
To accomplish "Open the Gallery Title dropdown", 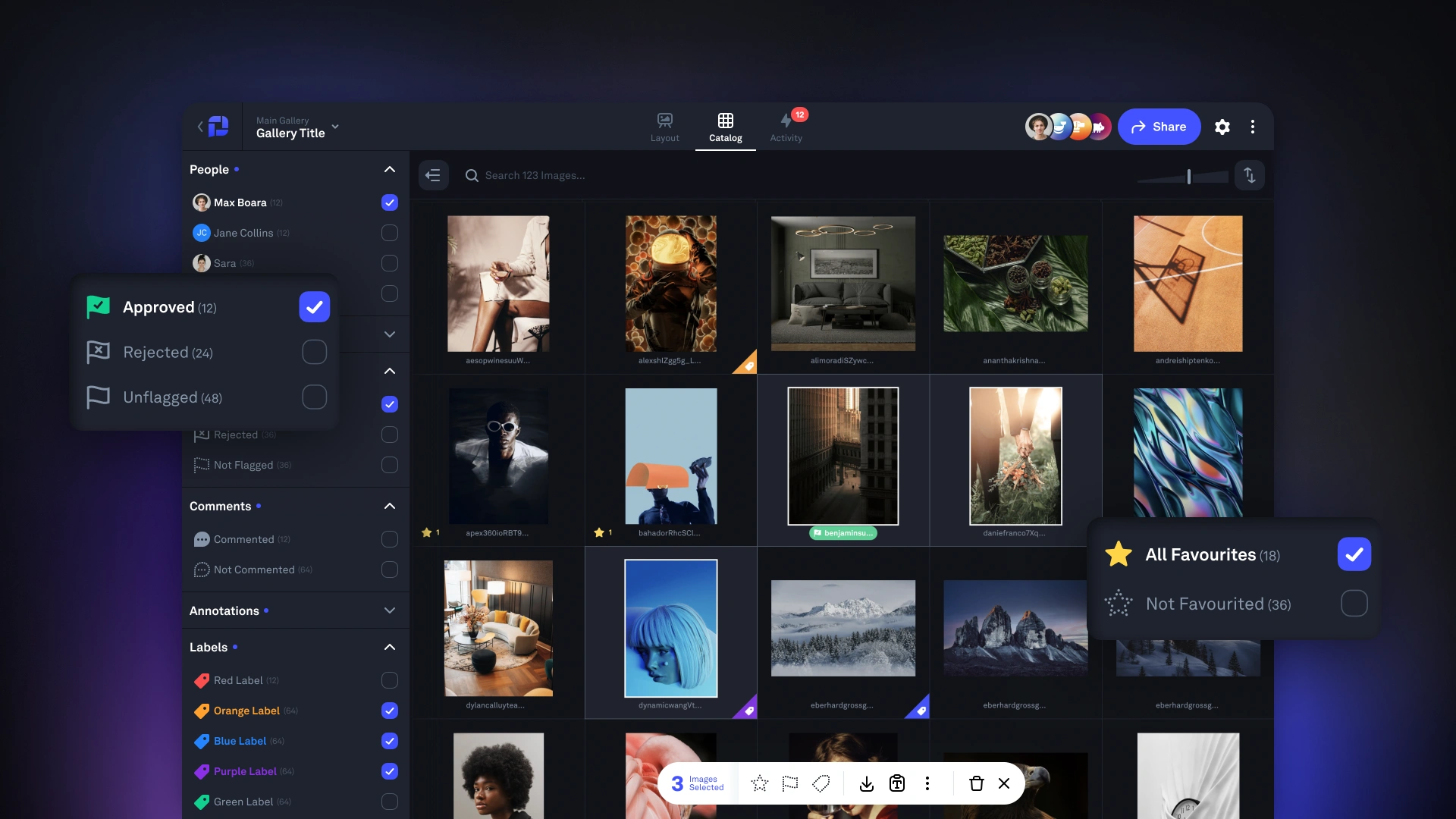I will 335,127.
